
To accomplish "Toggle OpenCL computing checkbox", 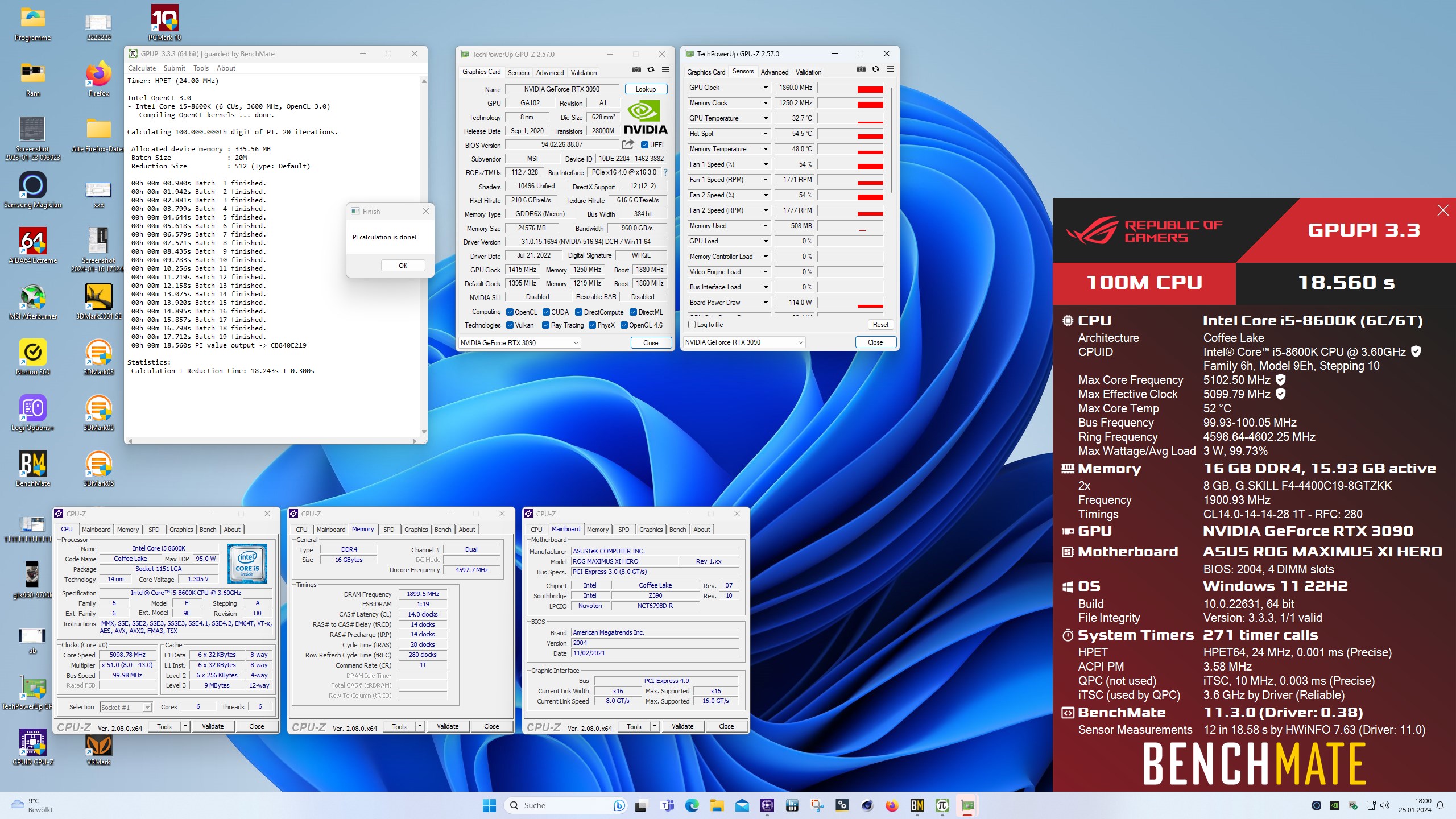I will [x=510, y=312].
